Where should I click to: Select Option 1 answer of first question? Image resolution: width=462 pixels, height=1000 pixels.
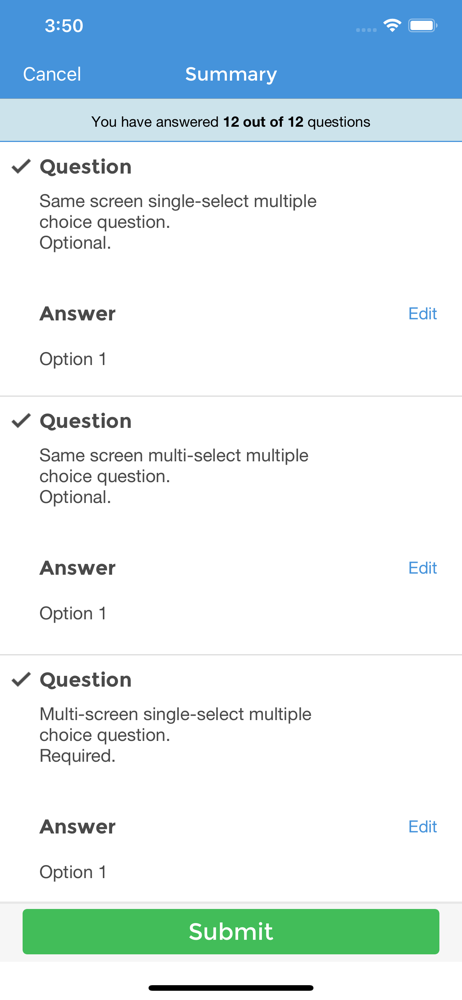[73, 359]
